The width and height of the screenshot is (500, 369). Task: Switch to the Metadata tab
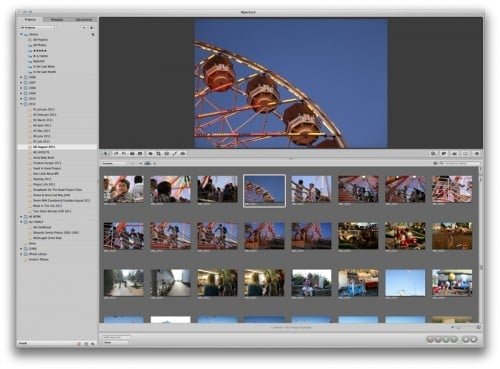(x=57, y=20)
